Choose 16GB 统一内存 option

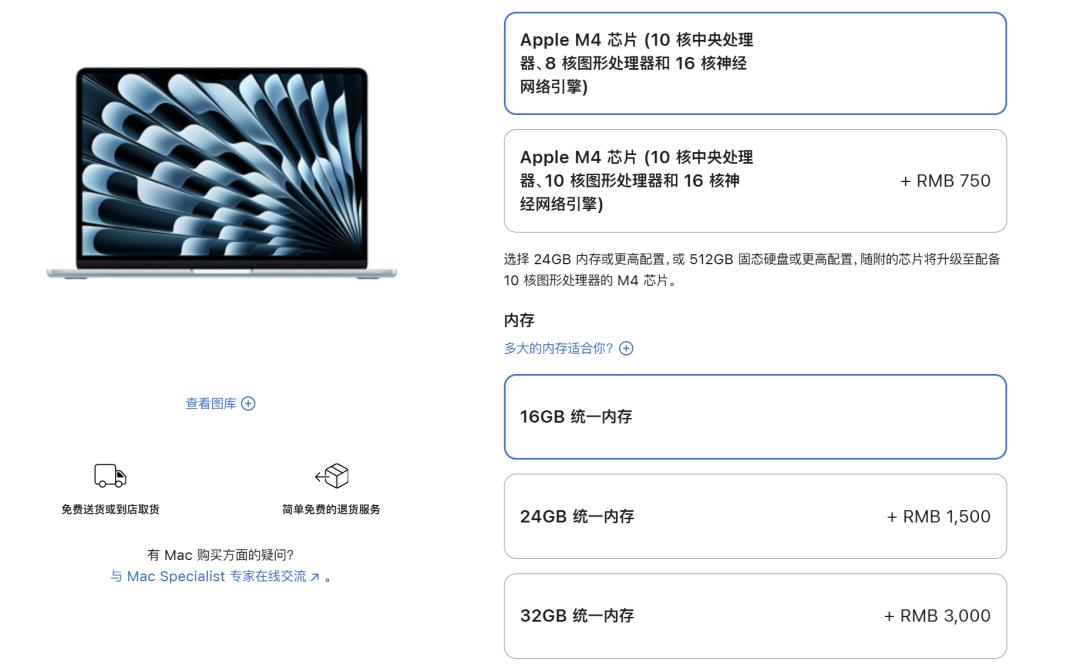[x=755, y=417]
